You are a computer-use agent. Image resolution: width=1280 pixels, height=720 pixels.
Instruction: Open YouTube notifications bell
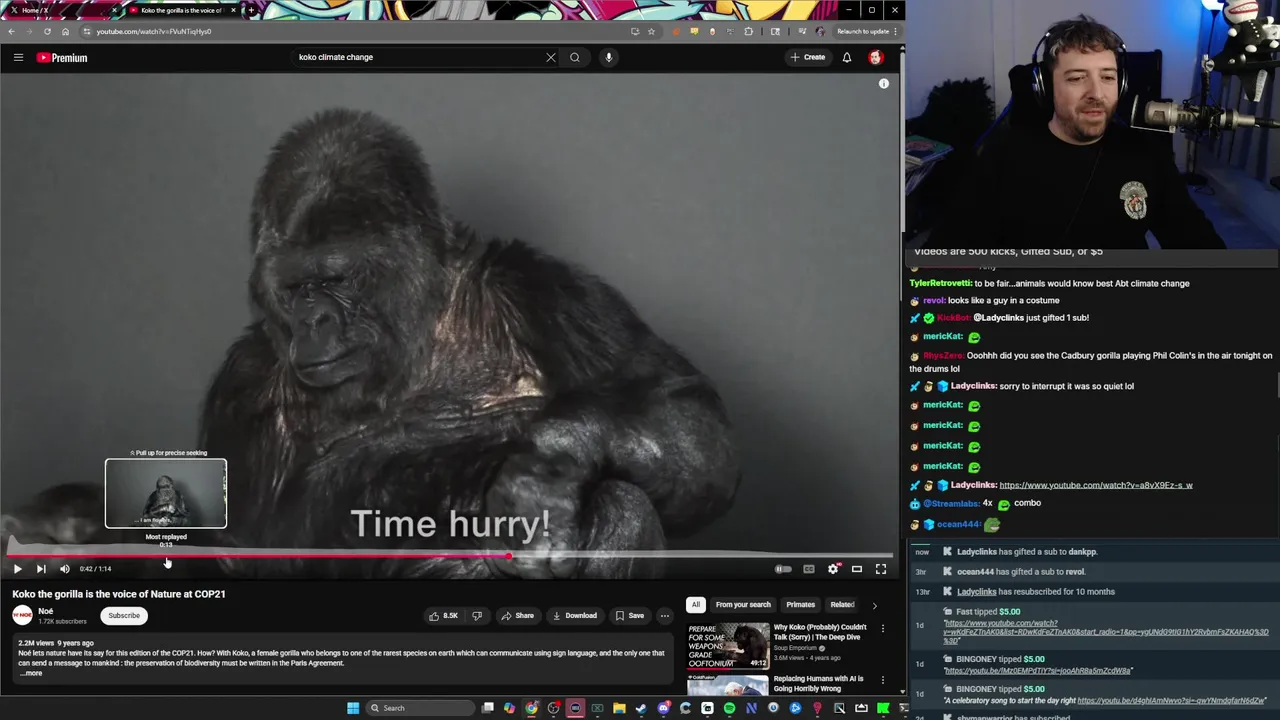pos(846,57)
